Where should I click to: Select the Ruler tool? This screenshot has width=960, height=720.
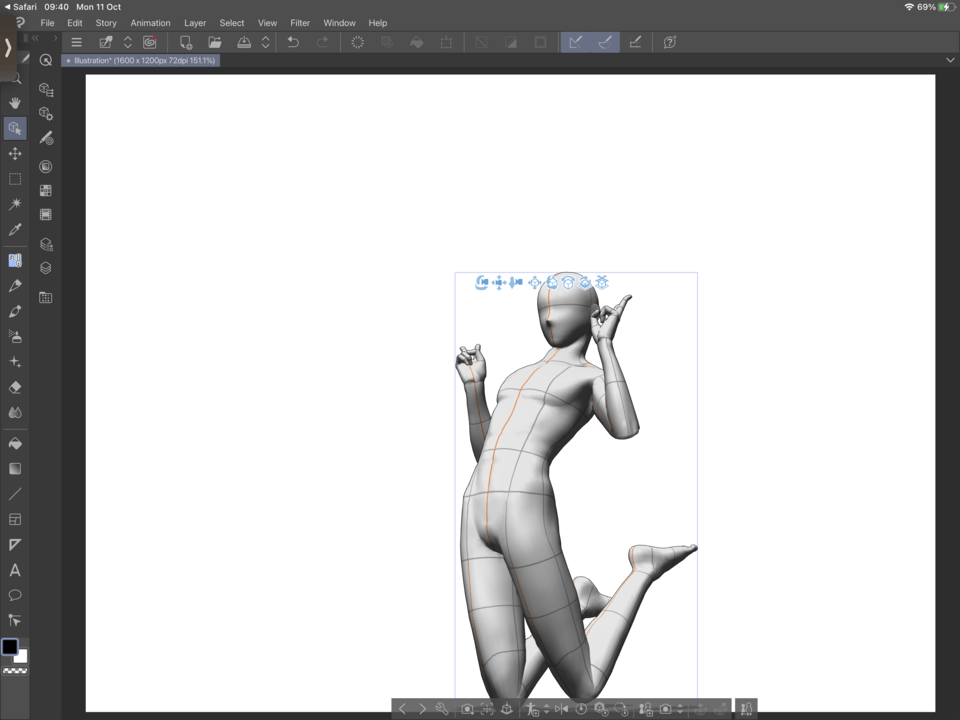[15, 545]
